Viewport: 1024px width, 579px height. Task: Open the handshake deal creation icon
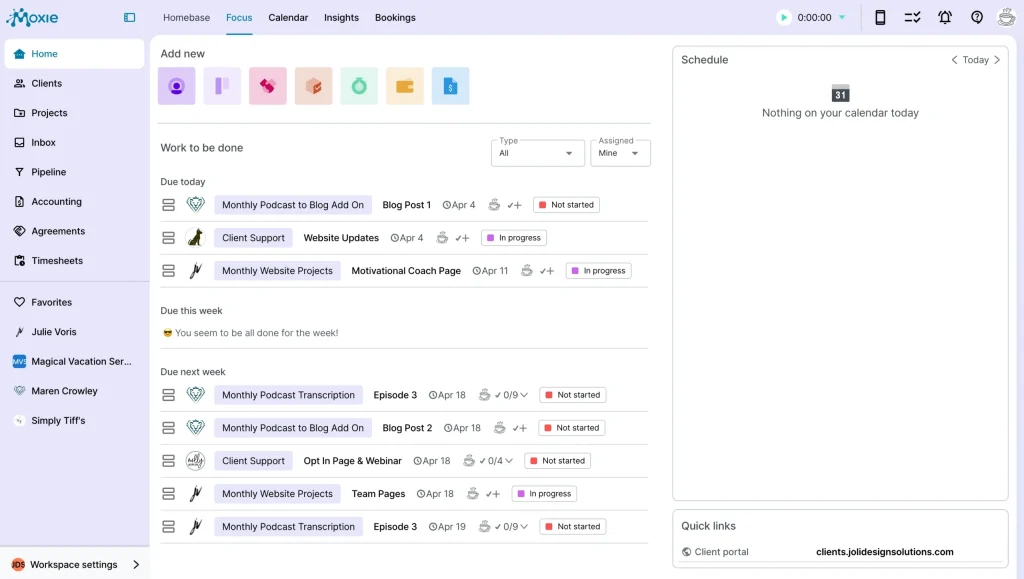pyautogui.click(x=266, y=86)
